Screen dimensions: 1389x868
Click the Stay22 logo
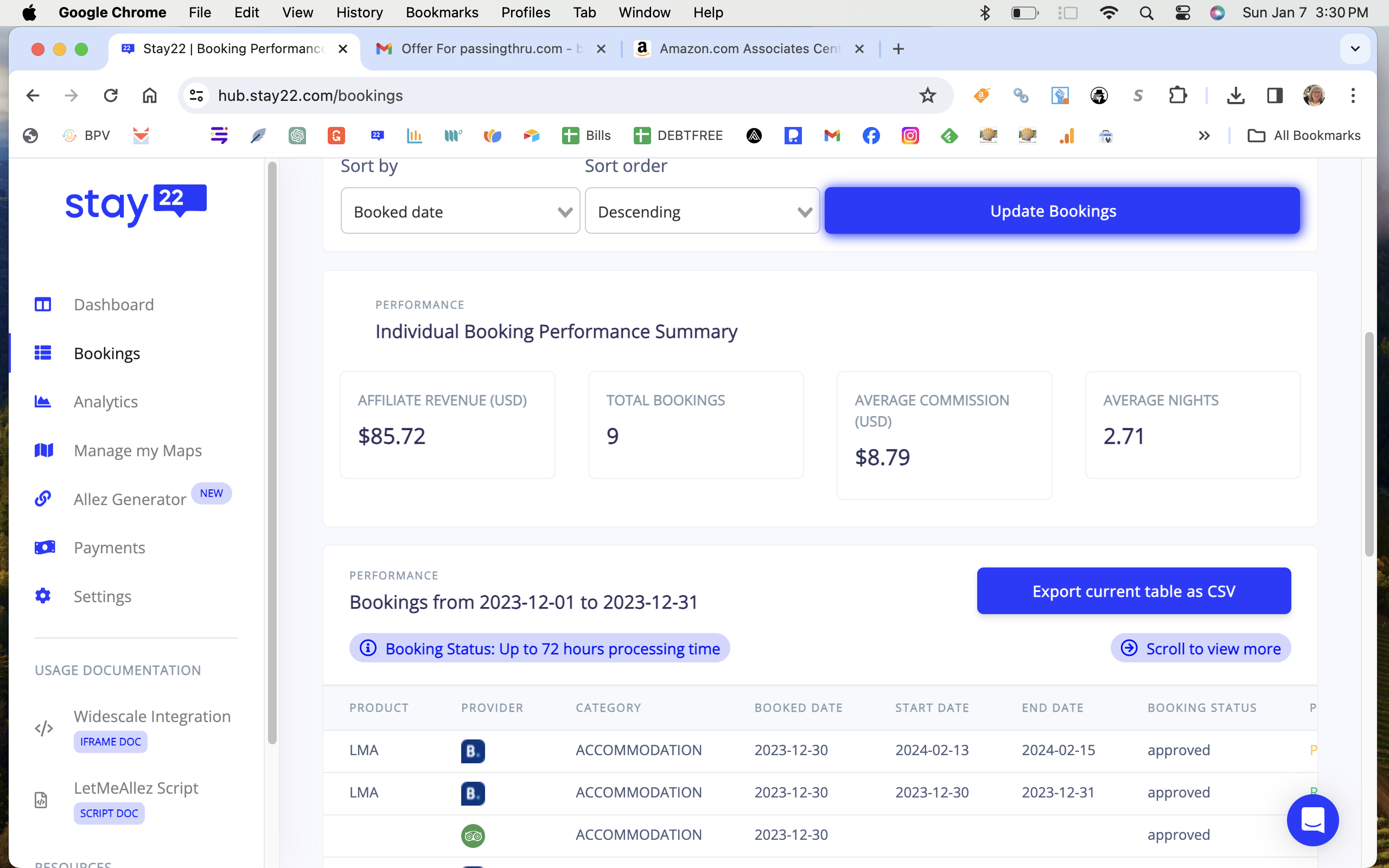[136, 205]
